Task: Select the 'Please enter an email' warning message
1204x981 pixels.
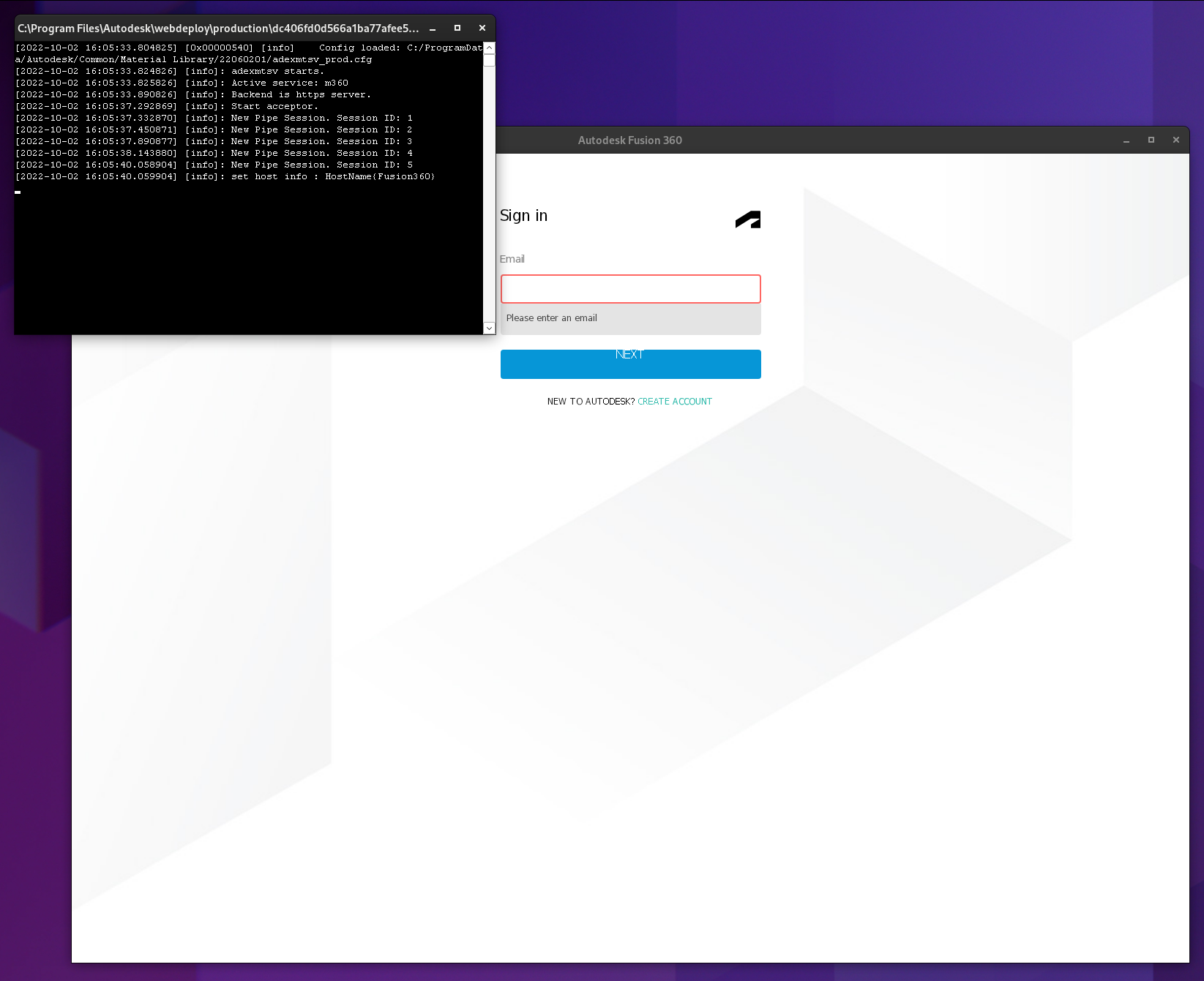Action: [x=552, y=317]
